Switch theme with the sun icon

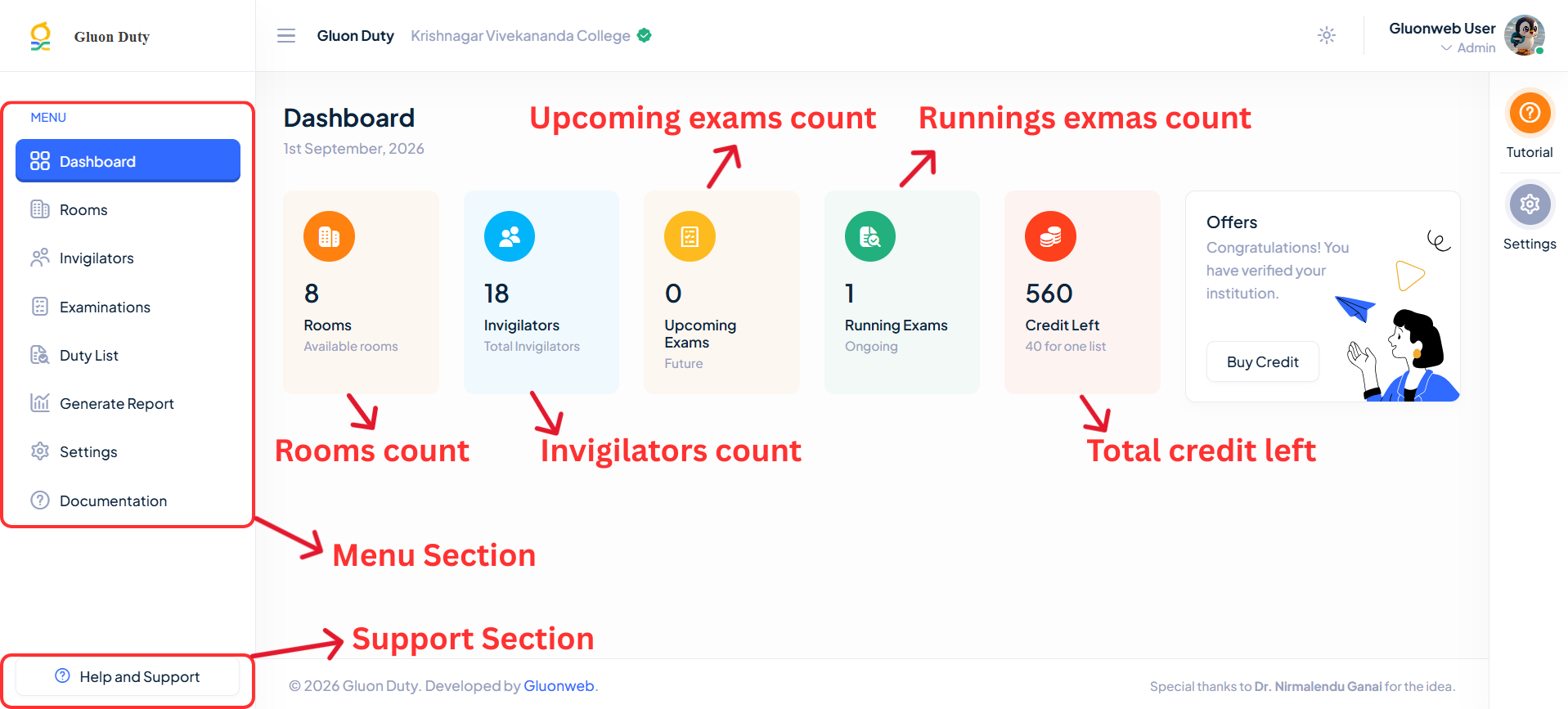coord(1327,35)
